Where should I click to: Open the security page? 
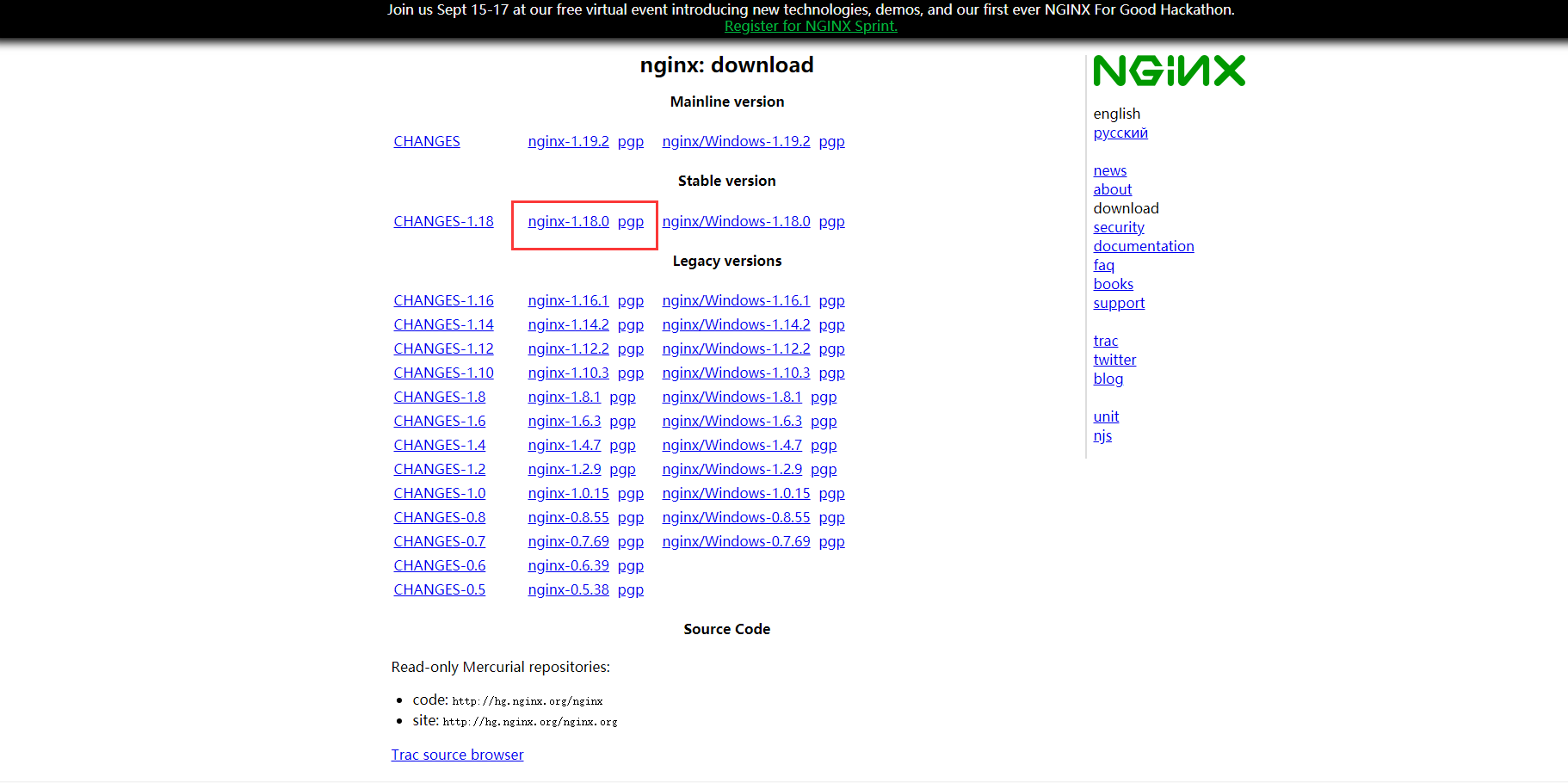(x=1119, y=227)
